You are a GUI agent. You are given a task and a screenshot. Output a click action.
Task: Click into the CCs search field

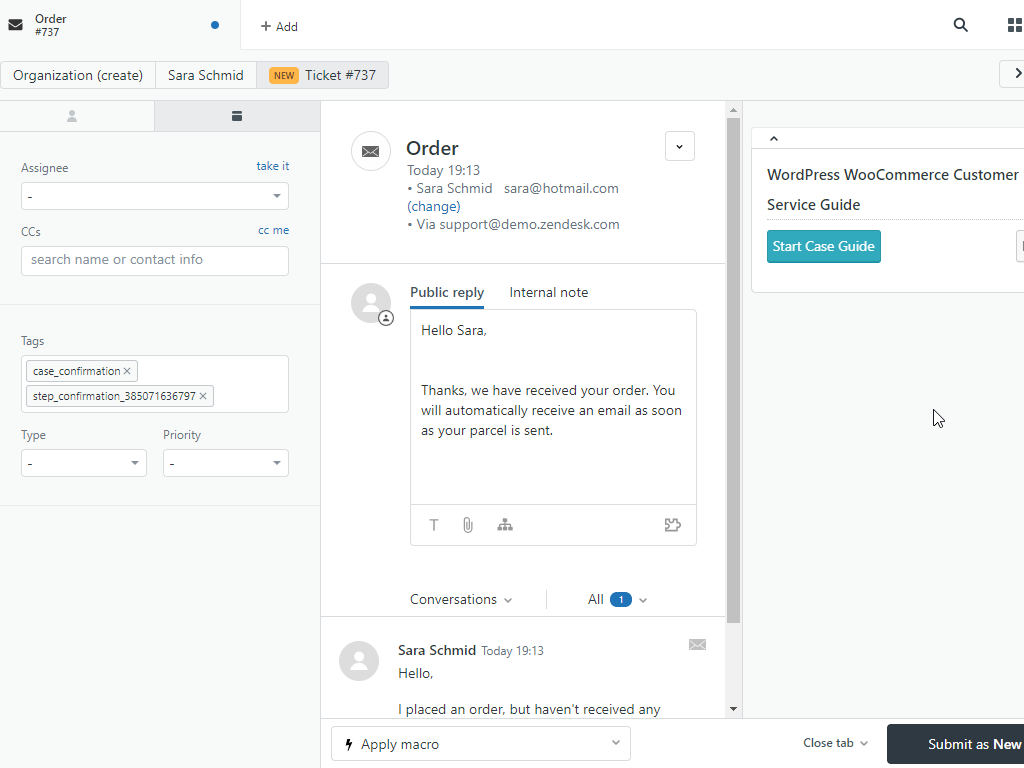pyautogui.click(x=155, y=260)
